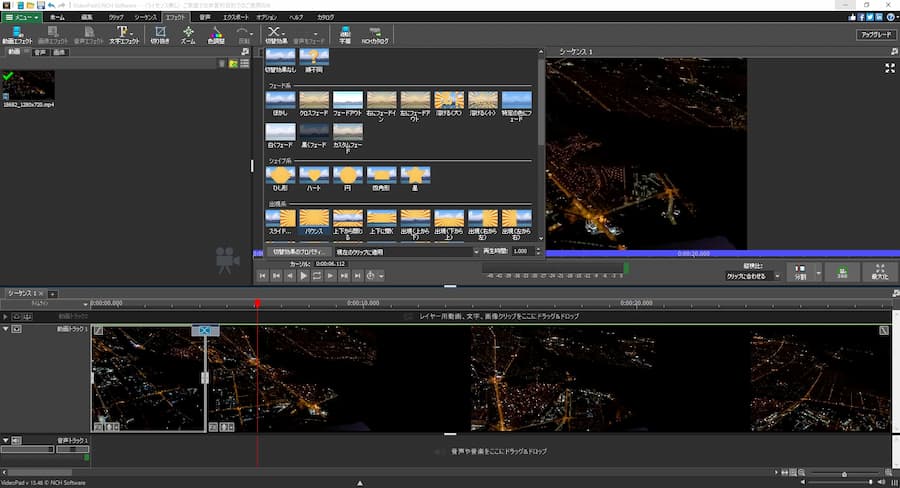Open the 色調整 color adjustment tool
Image resolution: width=900 pixels, height=488 pixels.
(216, 34)
